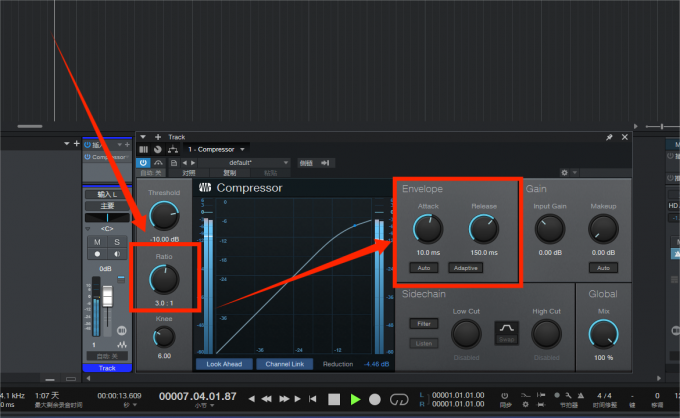The image size is (680, 418).
Task: Click the green Play button
Action: 355,399
